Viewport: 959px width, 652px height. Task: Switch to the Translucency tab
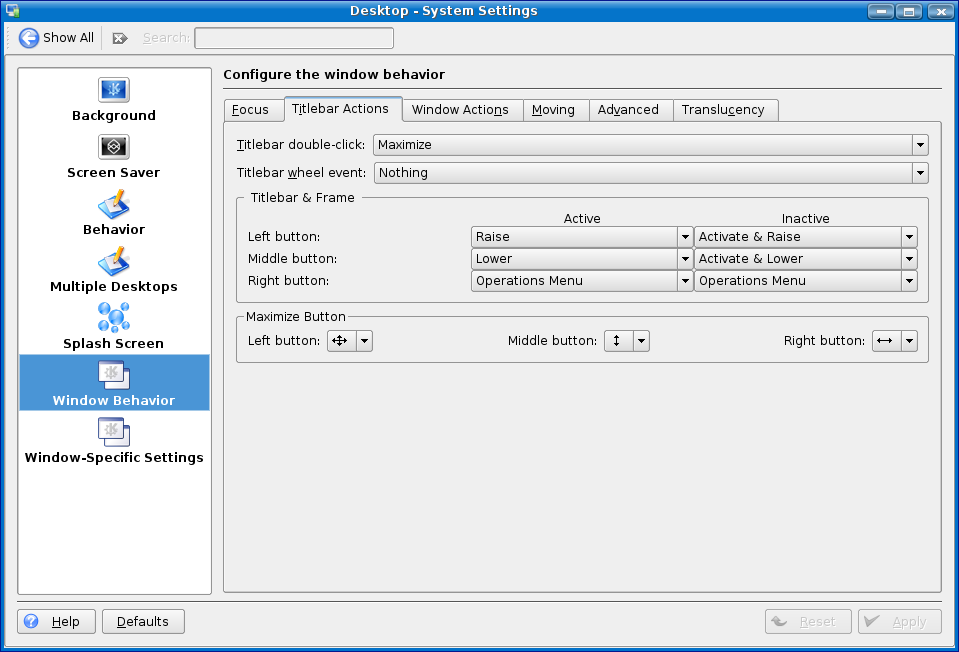click(x=723, y=110)
